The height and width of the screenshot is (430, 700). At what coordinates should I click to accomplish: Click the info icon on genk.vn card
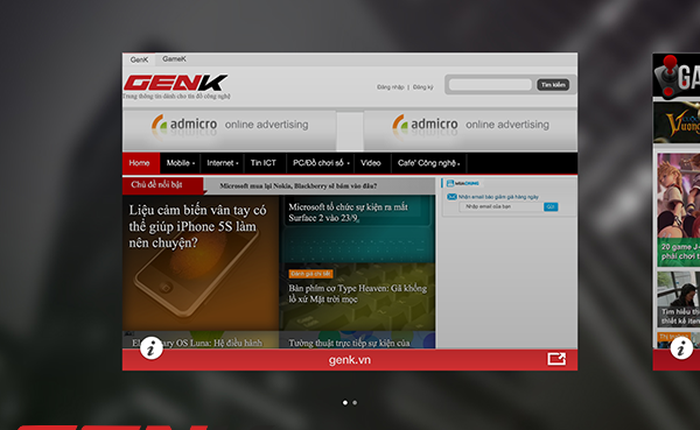150,348
